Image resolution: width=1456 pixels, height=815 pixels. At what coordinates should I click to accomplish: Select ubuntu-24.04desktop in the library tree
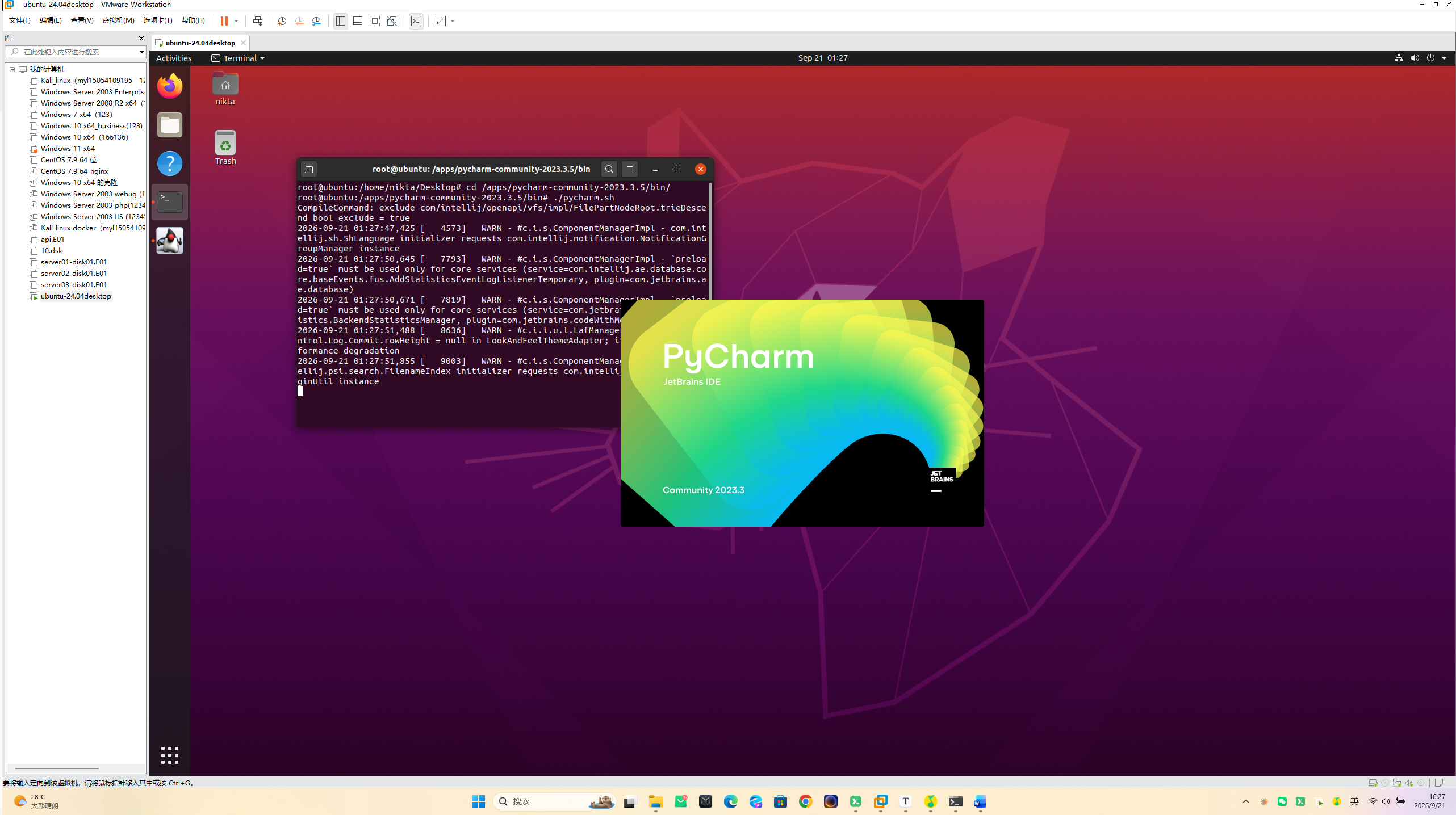click(71, 296)
